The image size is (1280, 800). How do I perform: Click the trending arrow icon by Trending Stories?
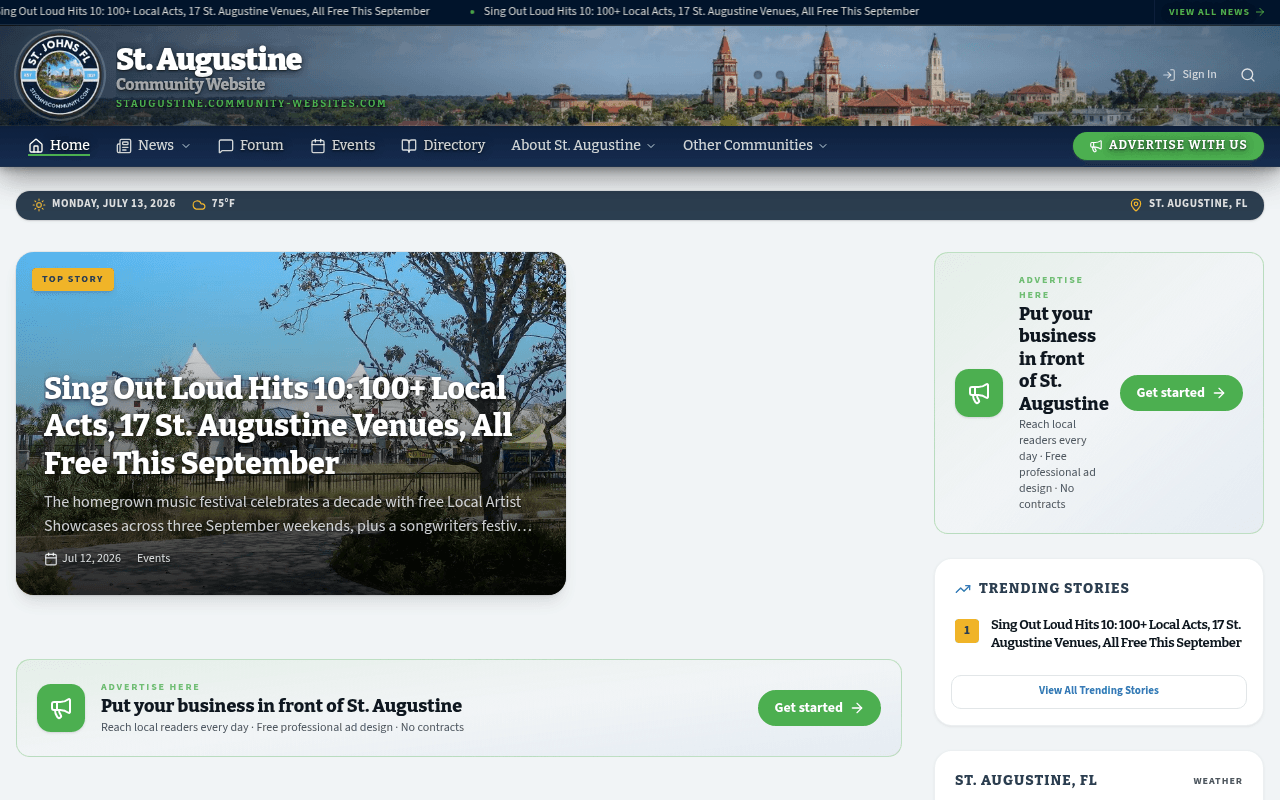coord(963,589)
